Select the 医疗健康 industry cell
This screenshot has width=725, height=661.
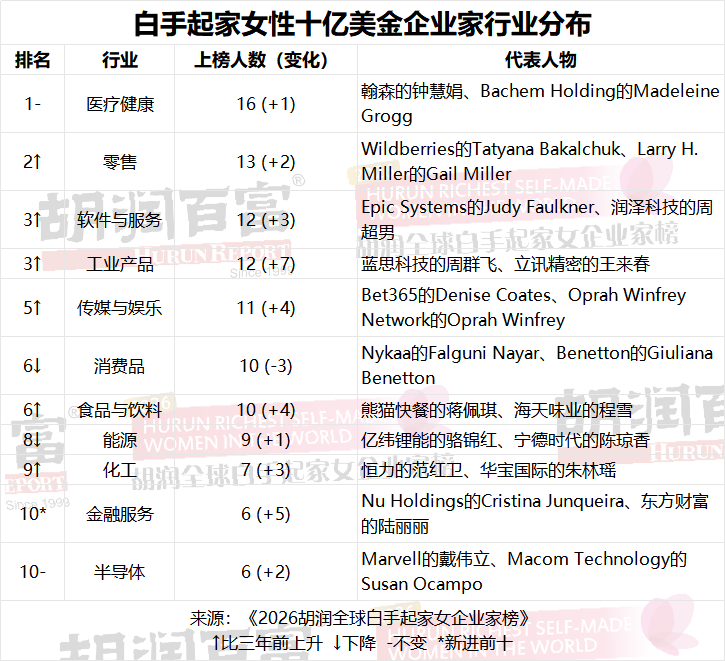(x=120, y=104)
